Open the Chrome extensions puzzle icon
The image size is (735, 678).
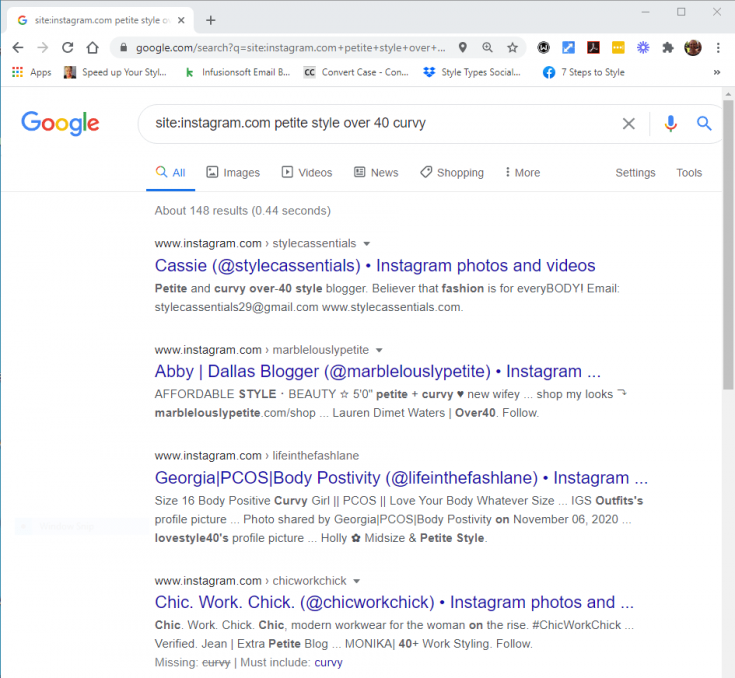pyautogui.click(x=668, y=47)
